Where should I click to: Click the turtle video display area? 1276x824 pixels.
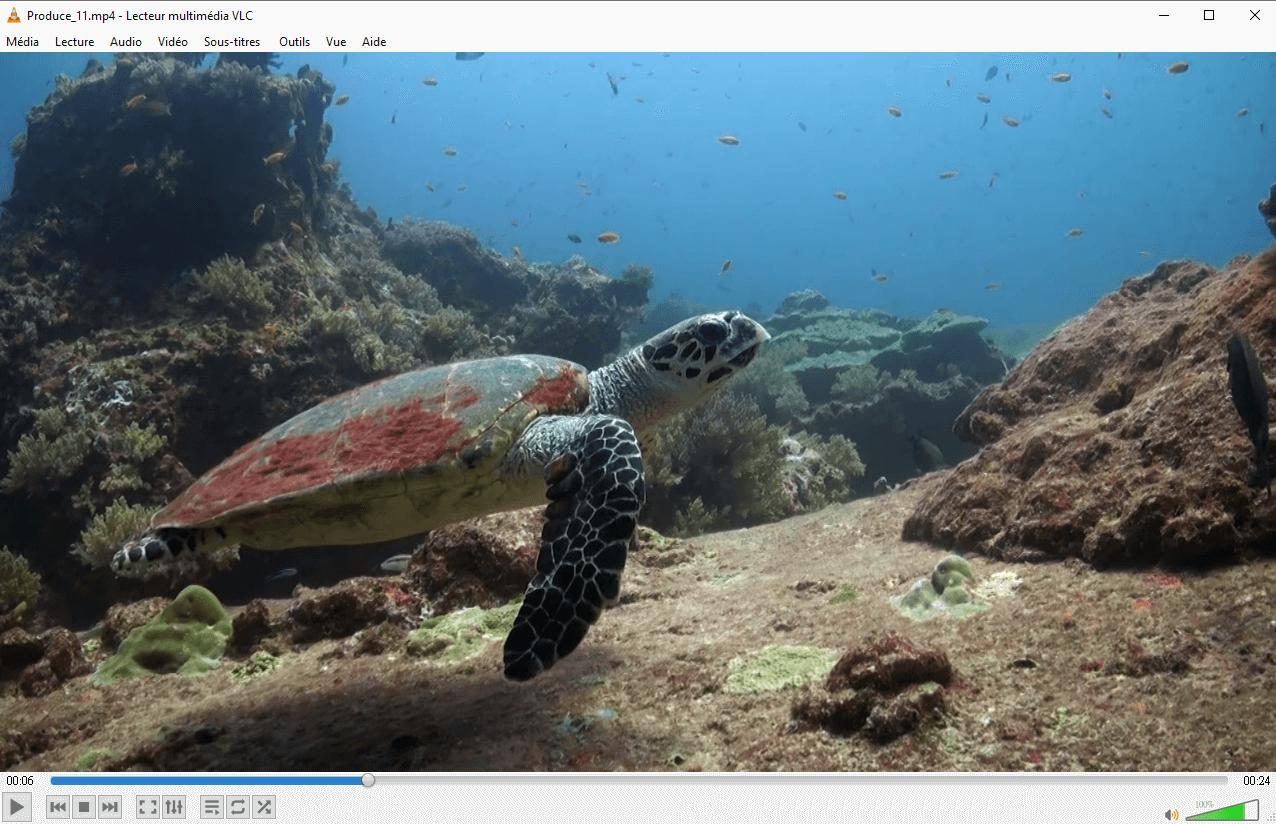638,412
